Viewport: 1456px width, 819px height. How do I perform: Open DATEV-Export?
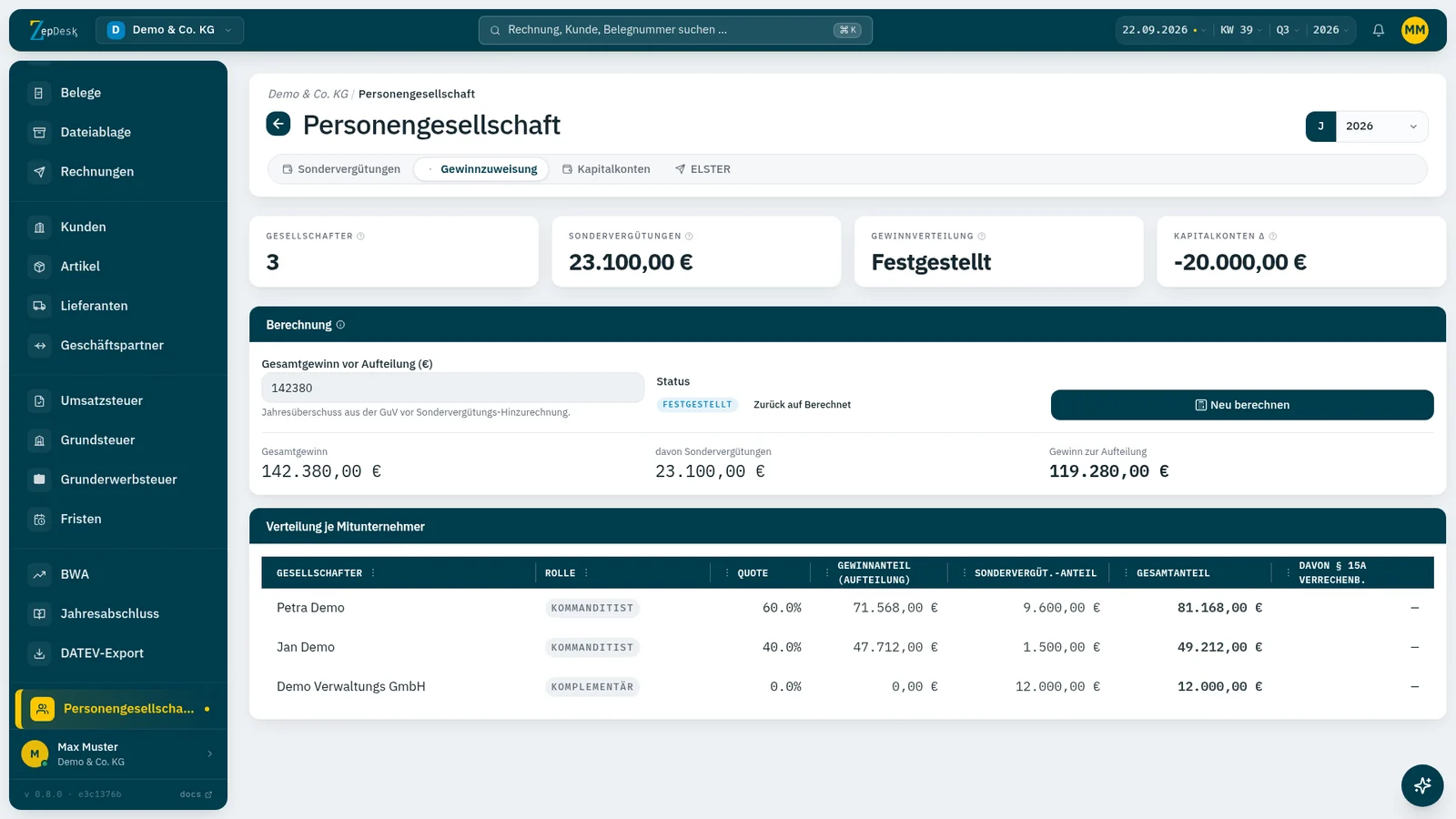(118, 653)
